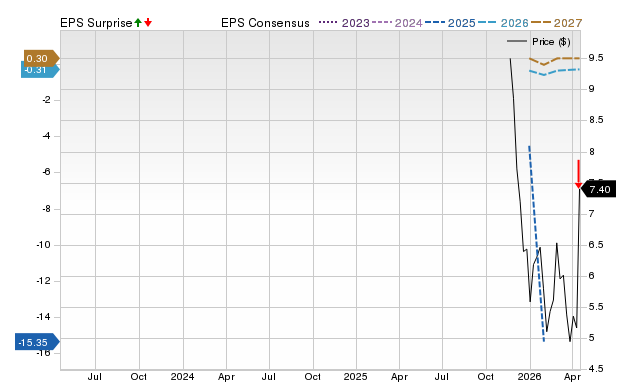The width and height of the screenshot is (640, 382).
Task: Click the EPS Consensus label
Action: 265,23
